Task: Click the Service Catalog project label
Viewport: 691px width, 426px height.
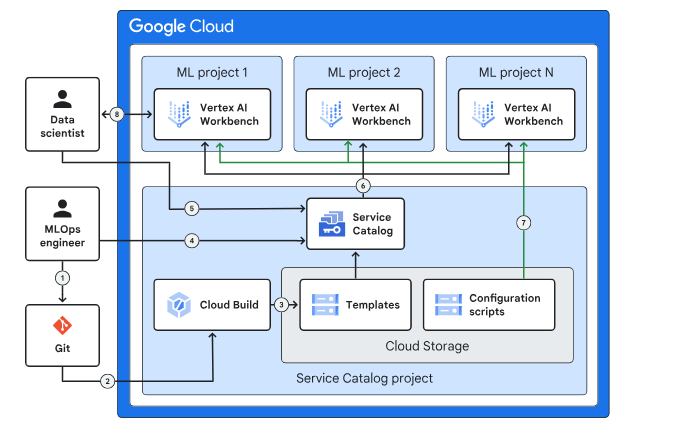Action: tap(363, 378)
